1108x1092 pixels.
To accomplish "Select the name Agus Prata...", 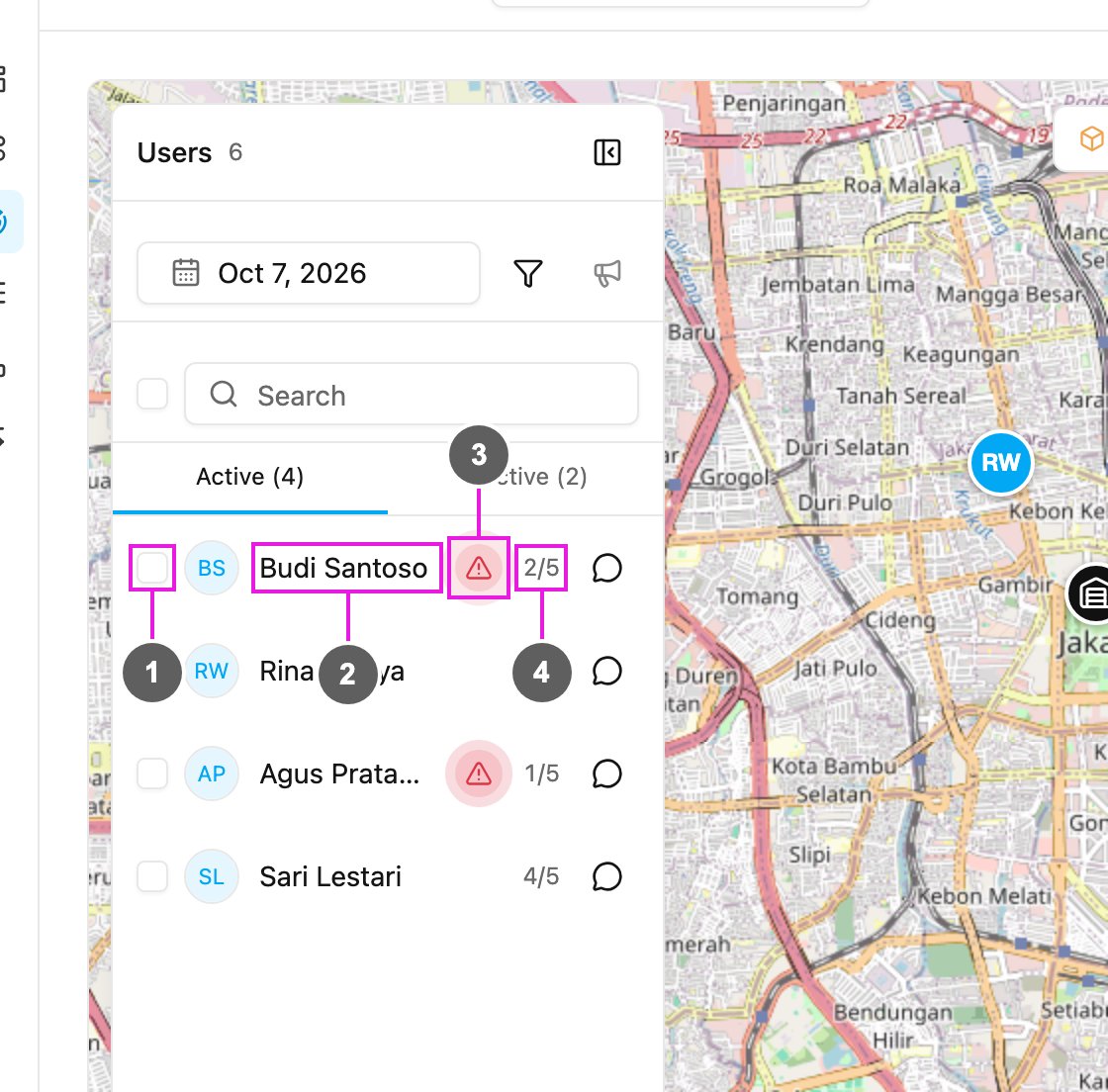I will pos(340,774).
